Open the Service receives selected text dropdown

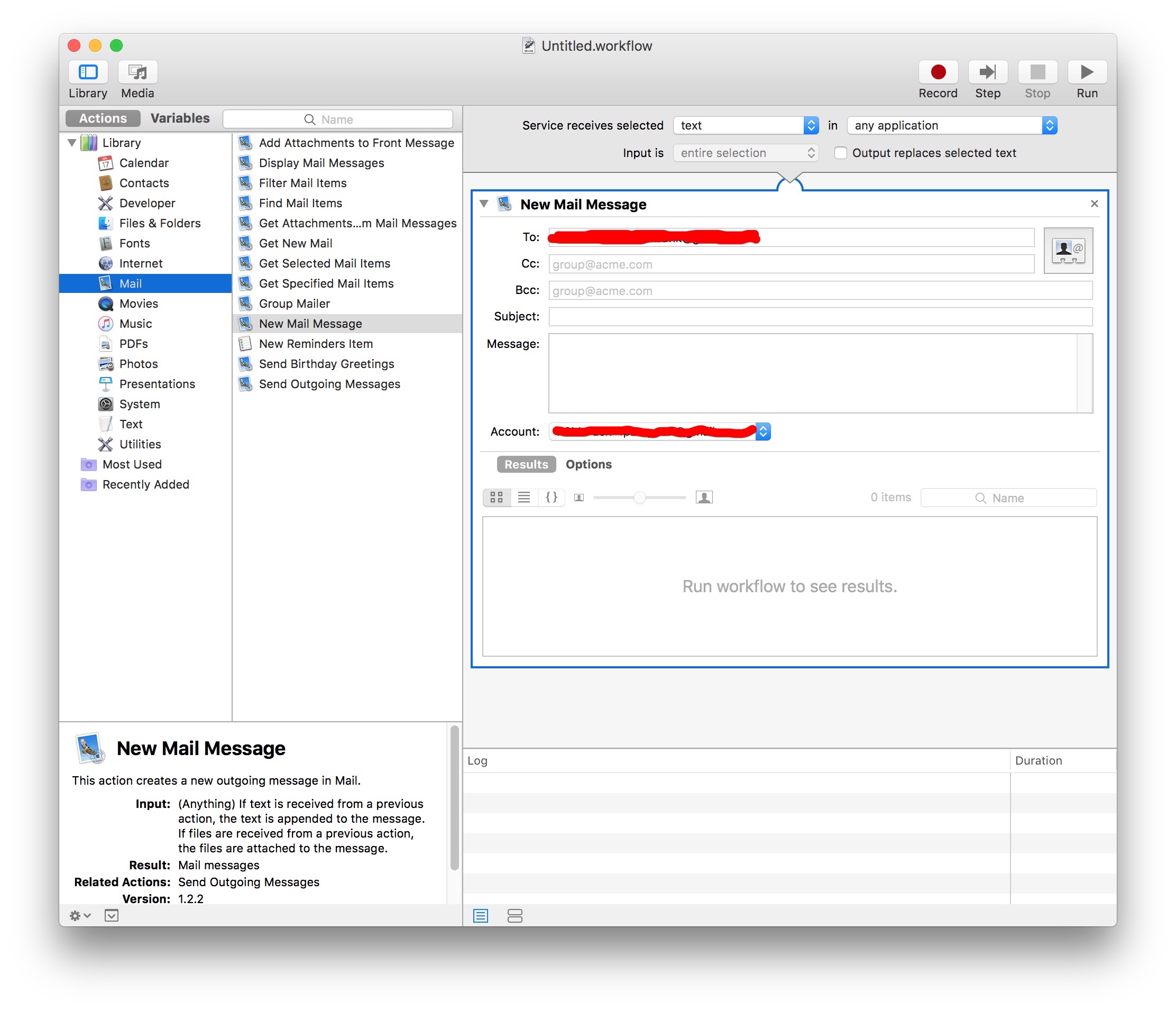745,125
